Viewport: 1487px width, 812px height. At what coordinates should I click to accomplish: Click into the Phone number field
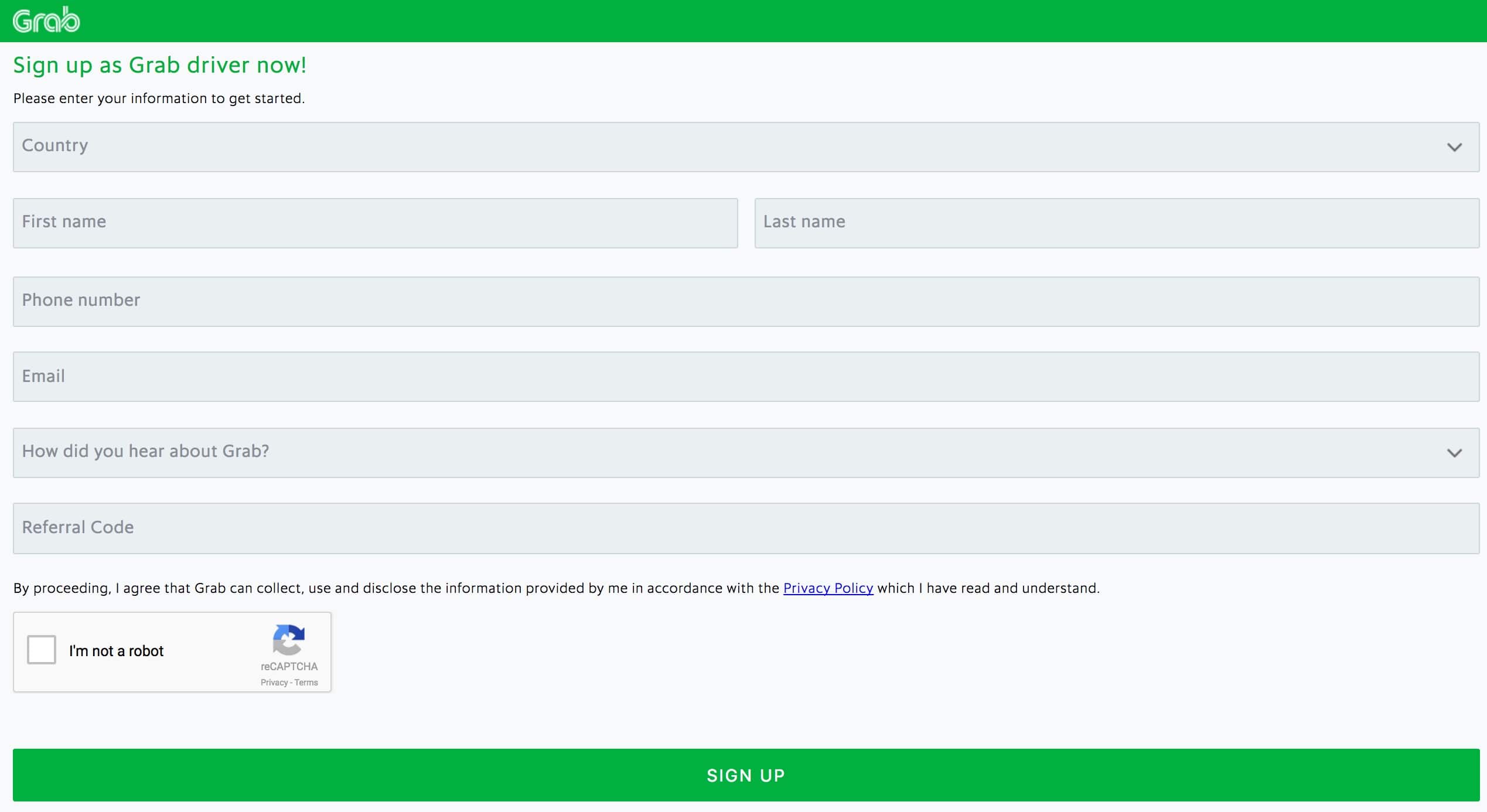point(746,301)
